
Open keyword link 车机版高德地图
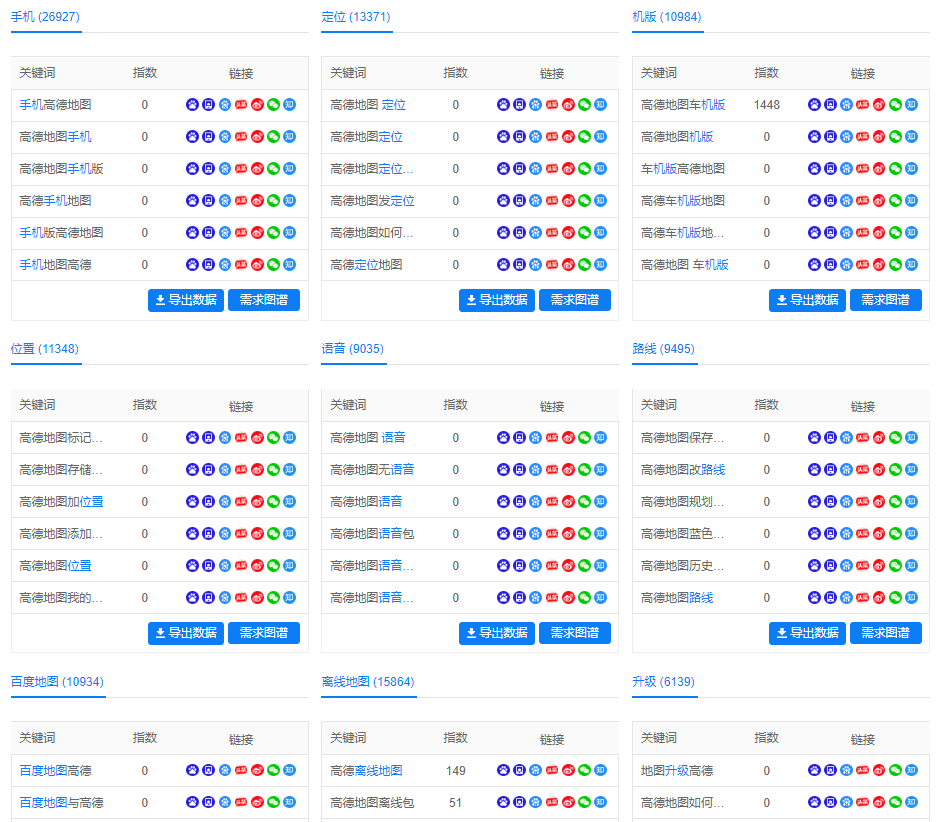(x=683, y=169)
